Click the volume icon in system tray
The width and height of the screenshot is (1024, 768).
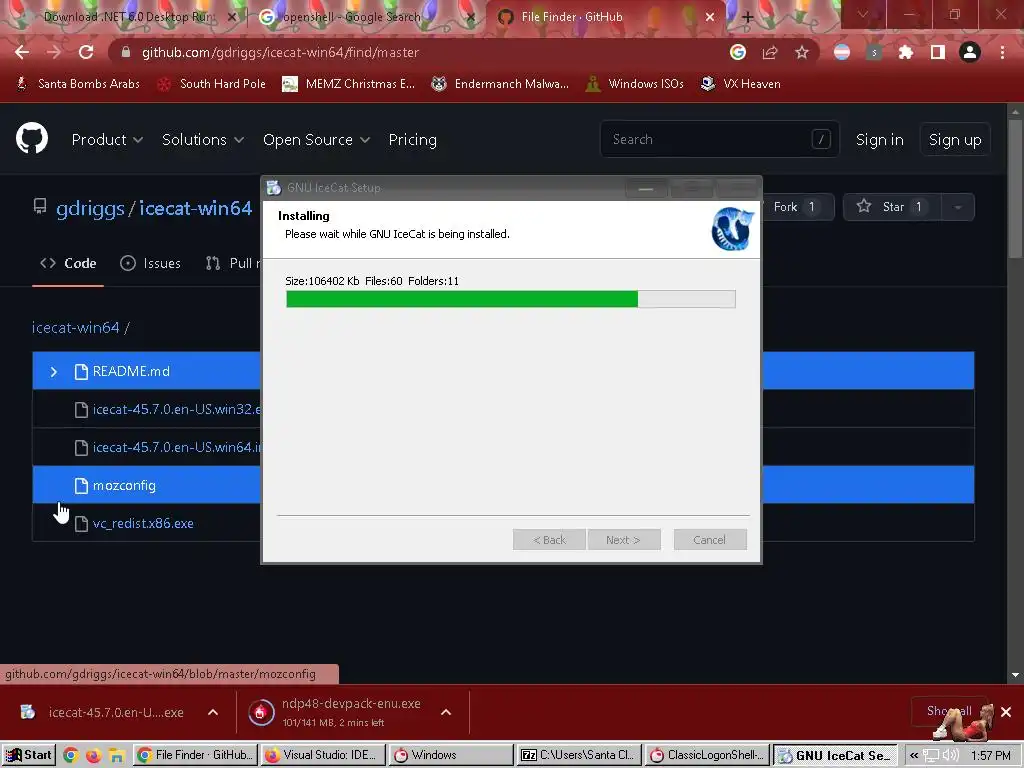pos(952,756)
